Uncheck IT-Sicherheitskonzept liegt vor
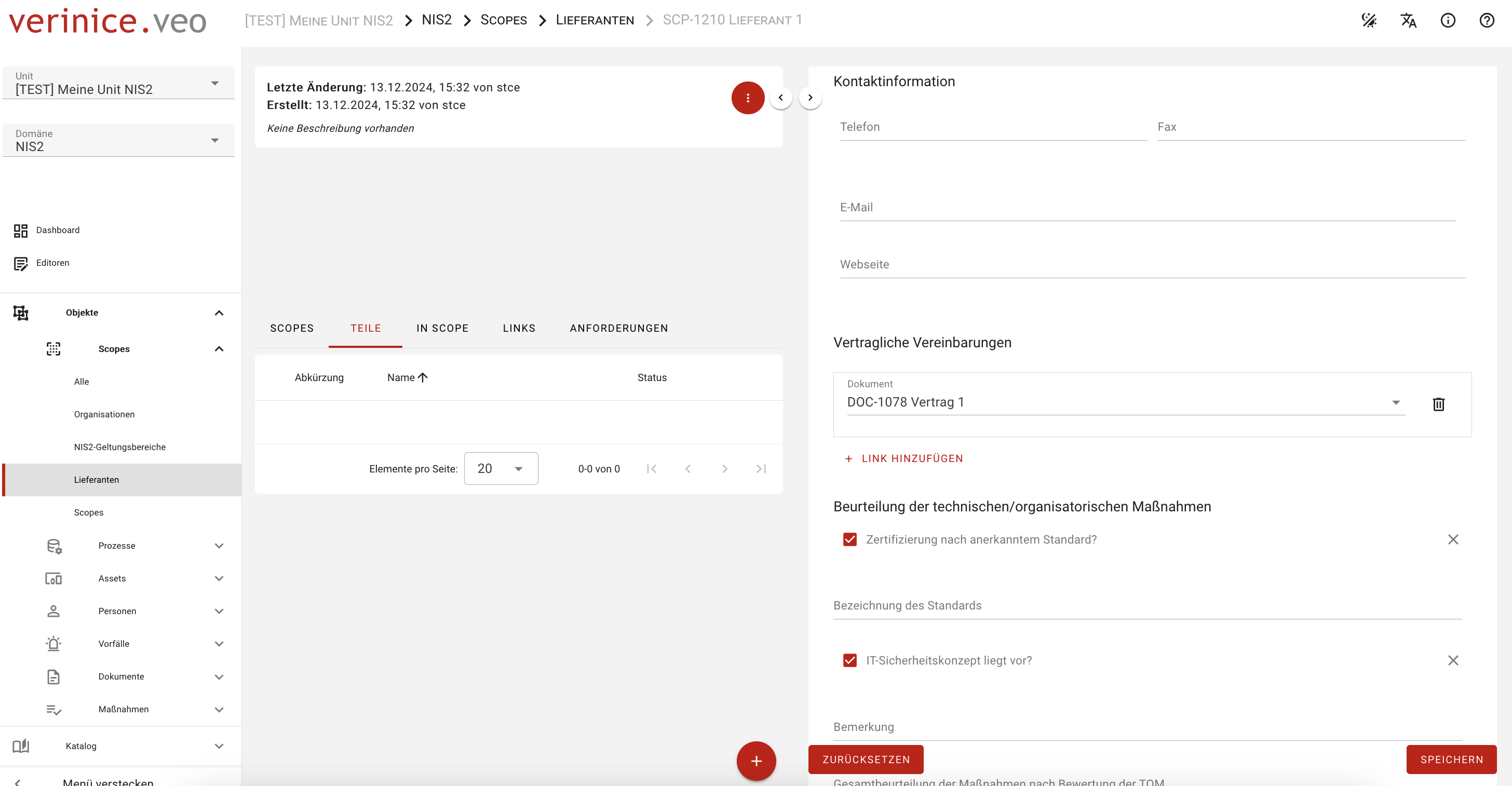Viewport: 1512px width, 786px height. pos(849,660)
